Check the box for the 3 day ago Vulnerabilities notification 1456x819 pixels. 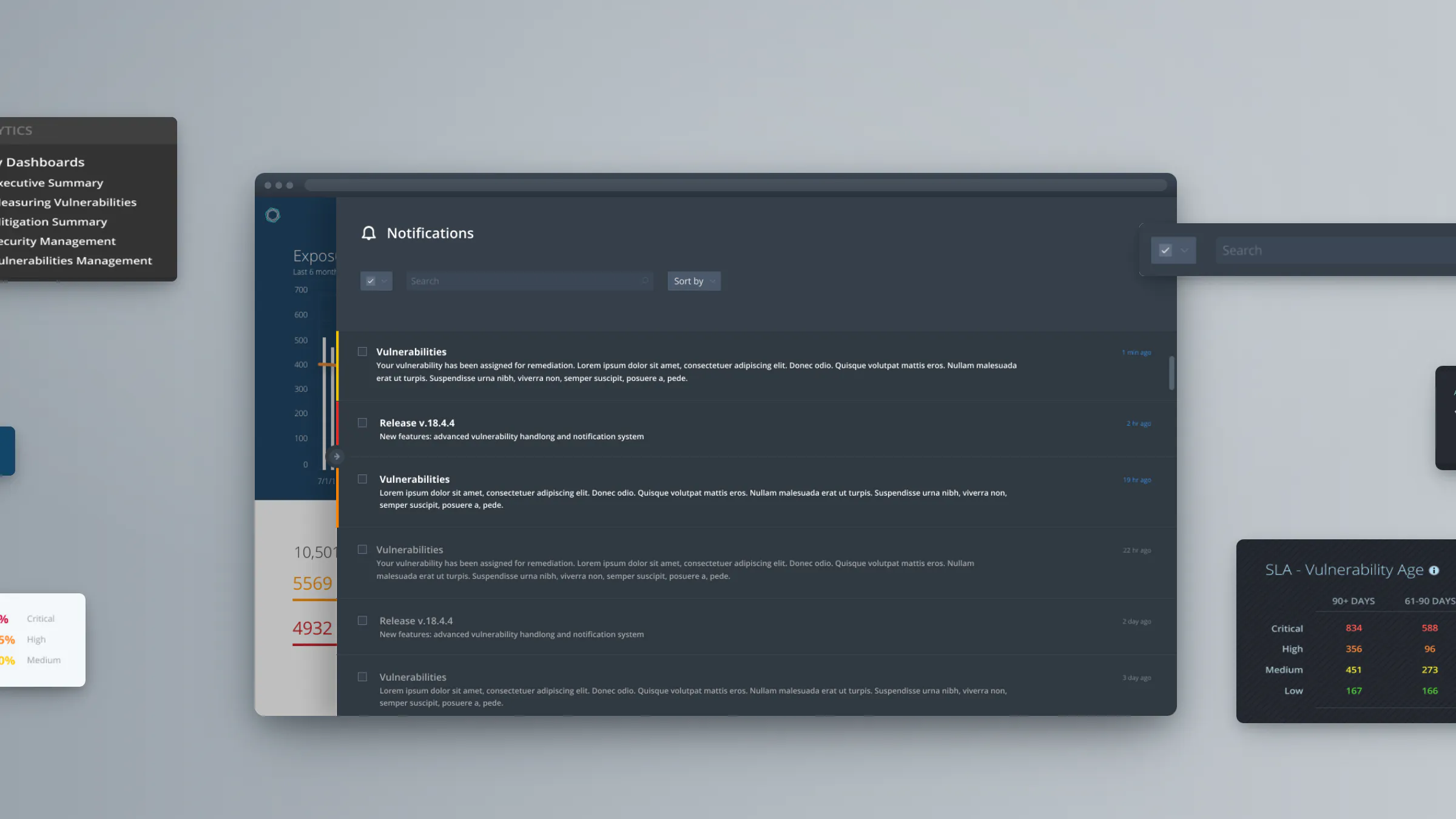click(x=362, y=676)
